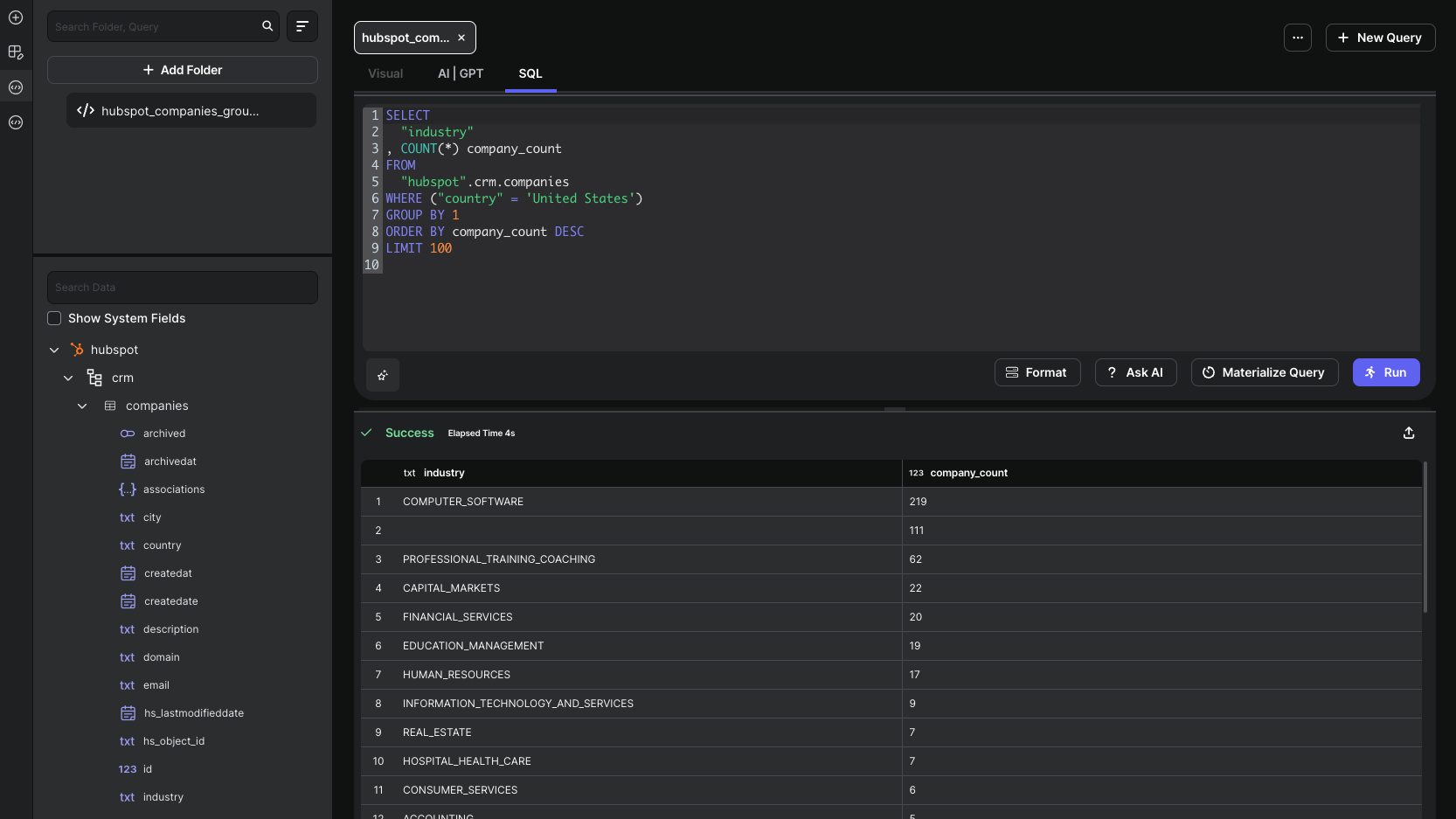1456x819 pixels.
Task: Focus the Search Data input field
Action: [183, 288]
